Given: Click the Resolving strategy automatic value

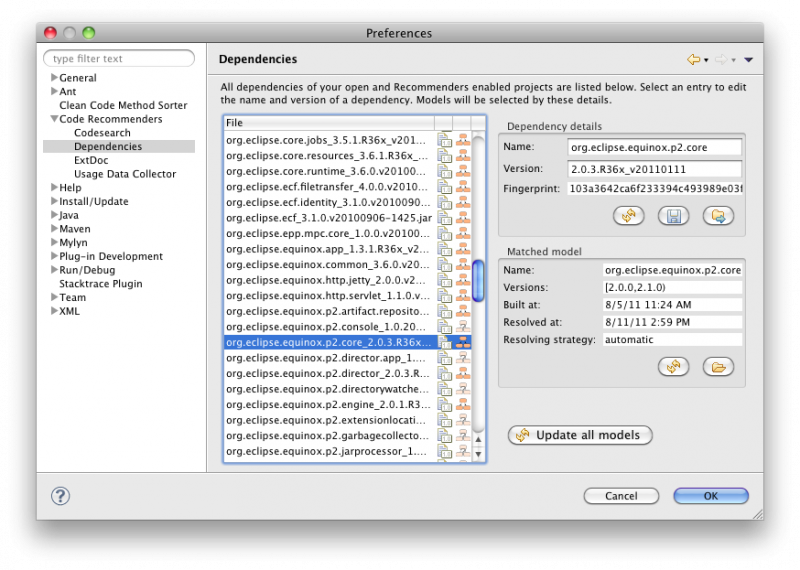Looking at the screenshot, I should pos(672,340).
